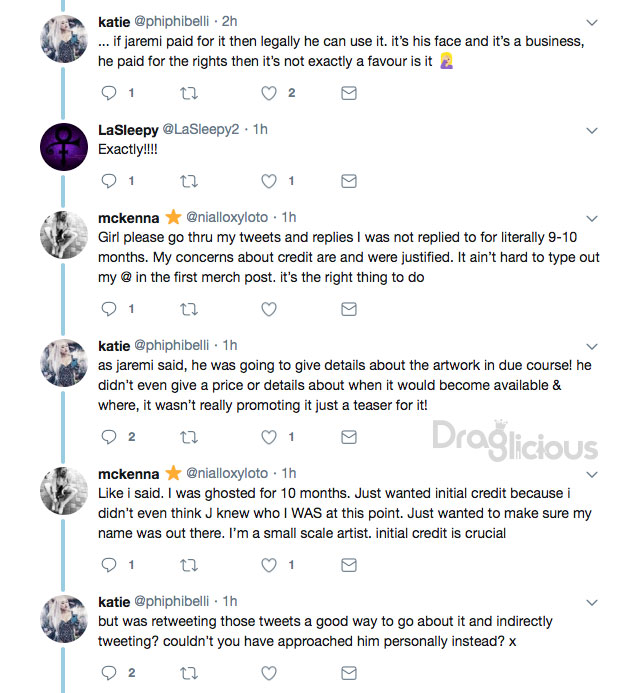The image size is (638, 693).
Task: Open tweet menu arrow on katie's top tweet
Action: [x=592, y=21]
